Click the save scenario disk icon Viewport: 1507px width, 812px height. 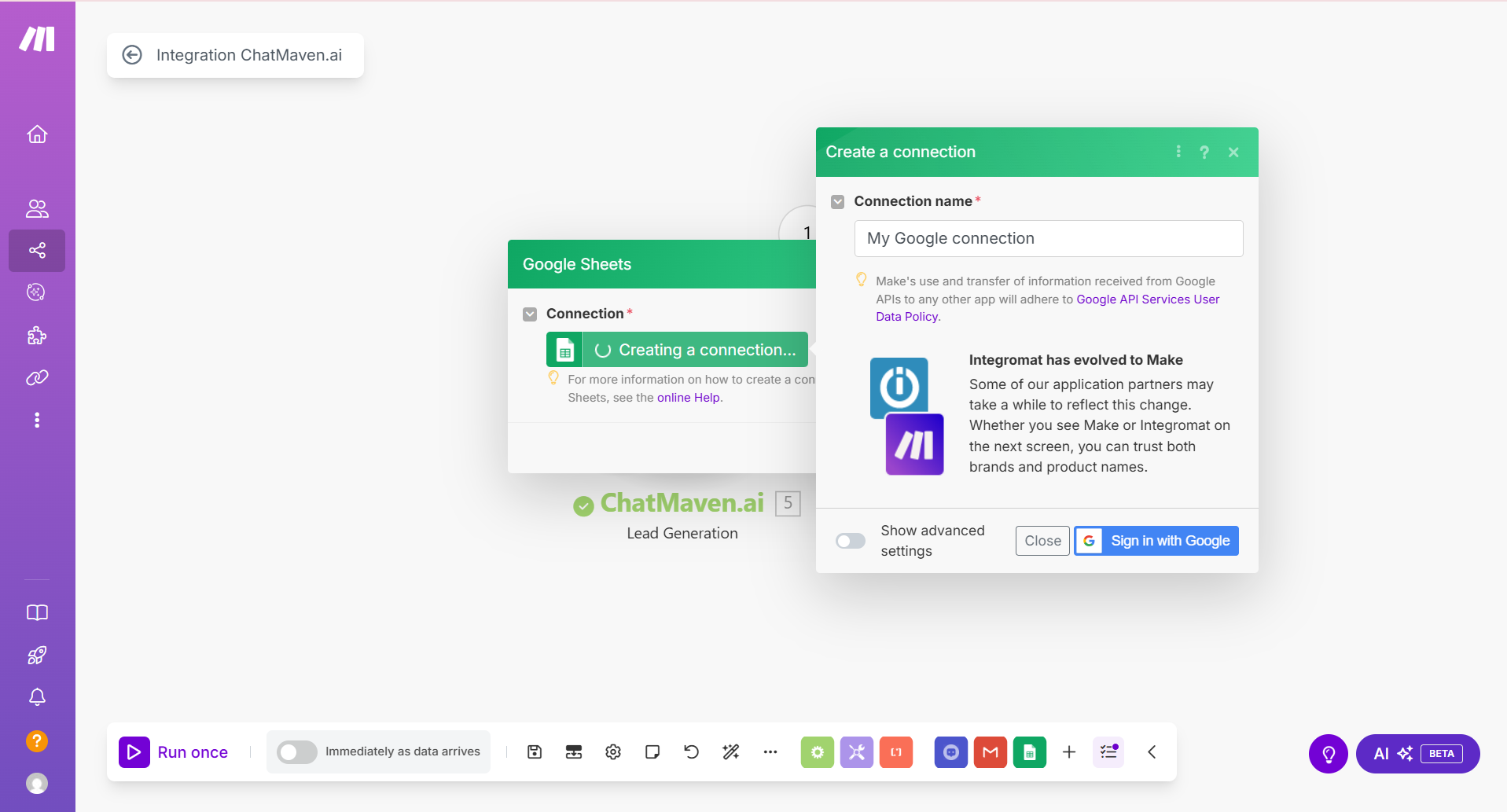point(535,752)
